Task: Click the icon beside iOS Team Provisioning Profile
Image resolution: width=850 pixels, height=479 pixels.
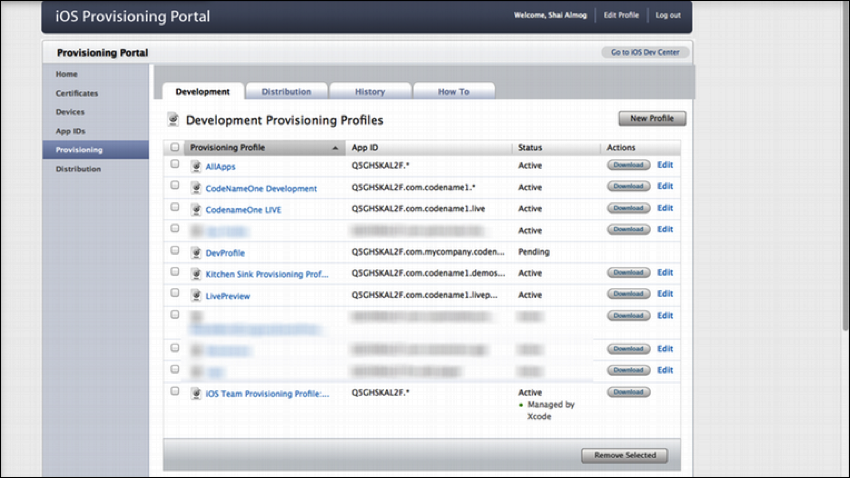Action: click(x=196, y=393)
